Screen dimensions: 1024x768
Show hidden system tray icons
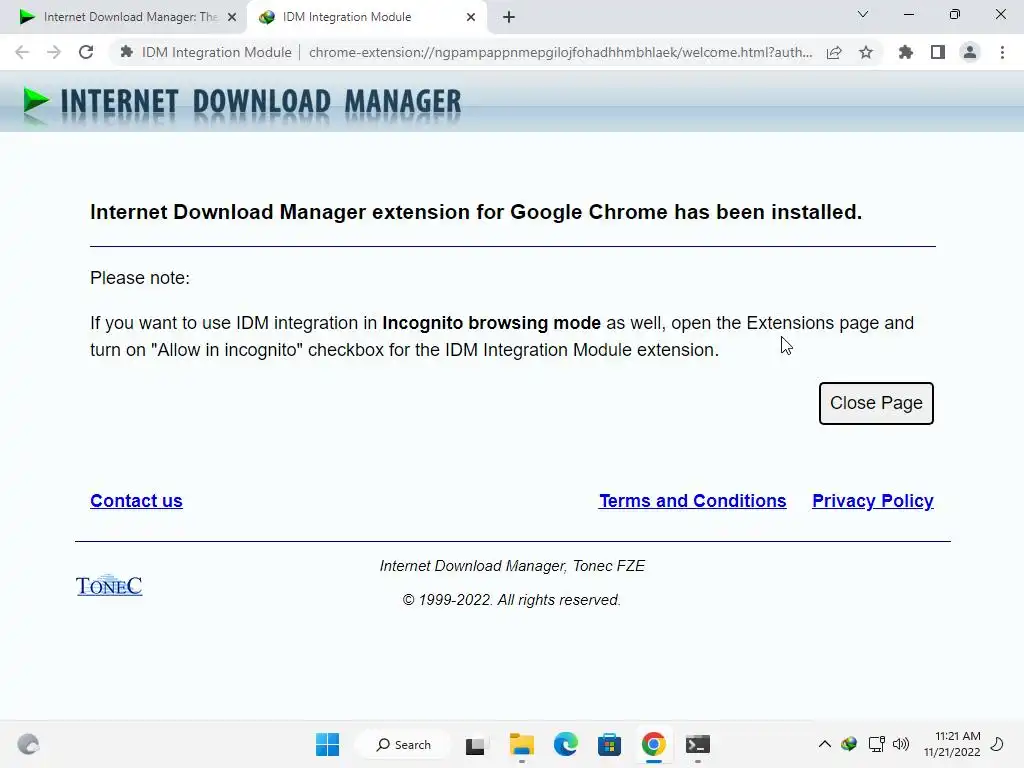pyautogui.click(x=825, y=744)
